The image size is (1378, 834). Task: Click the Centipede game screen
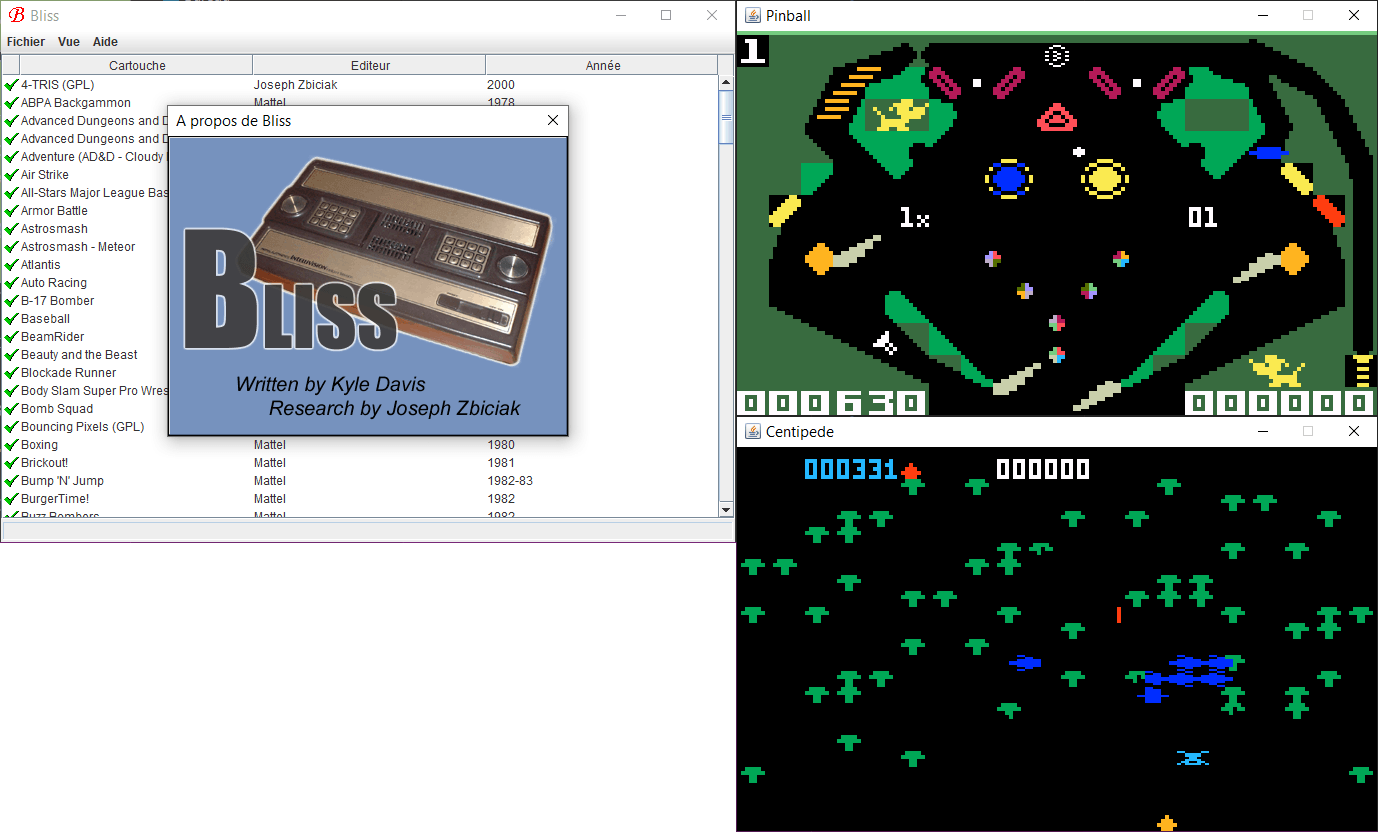[1057, 640]
